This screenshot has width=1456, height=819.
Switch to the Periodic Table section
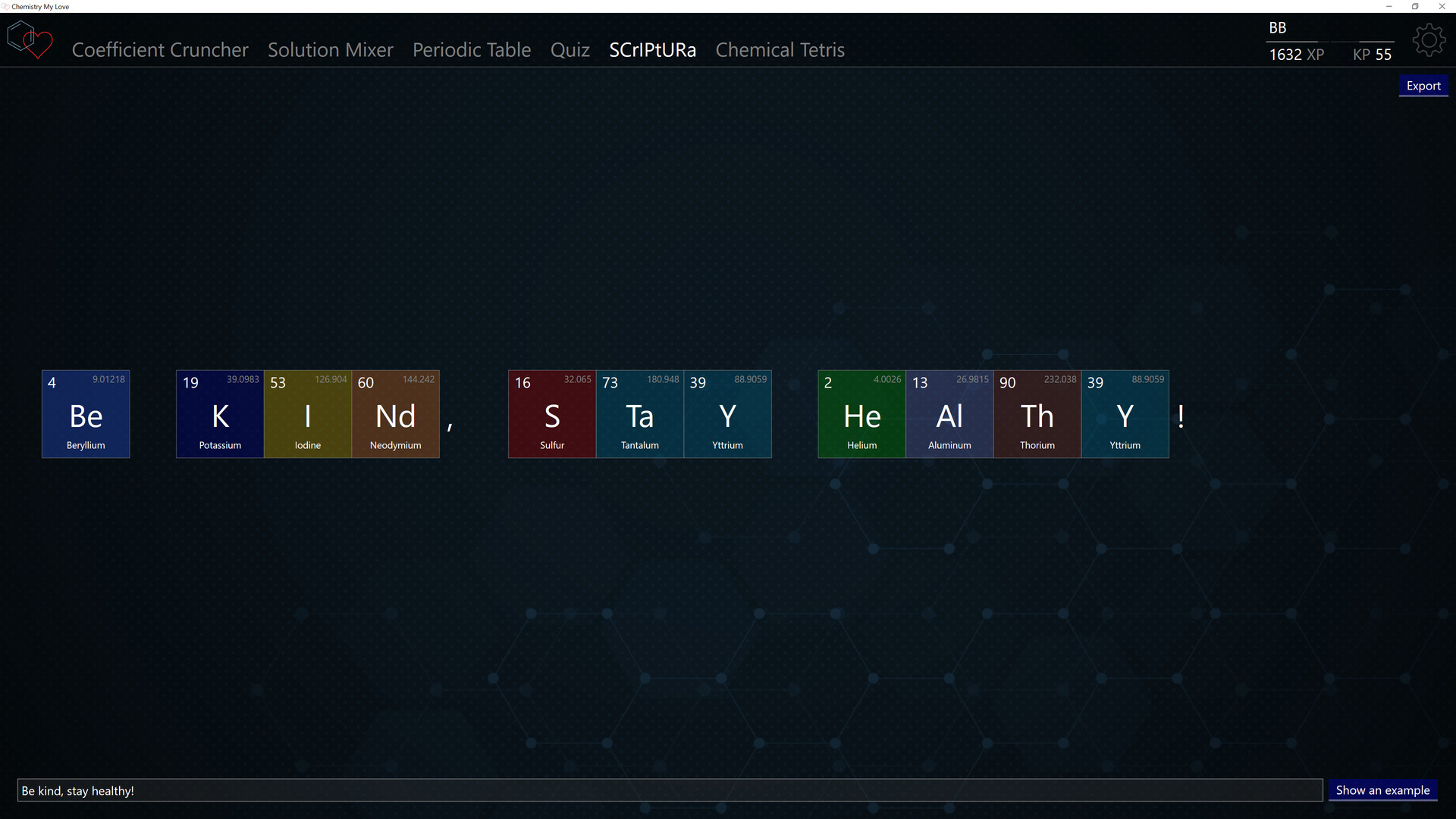[x=471, y=49]
